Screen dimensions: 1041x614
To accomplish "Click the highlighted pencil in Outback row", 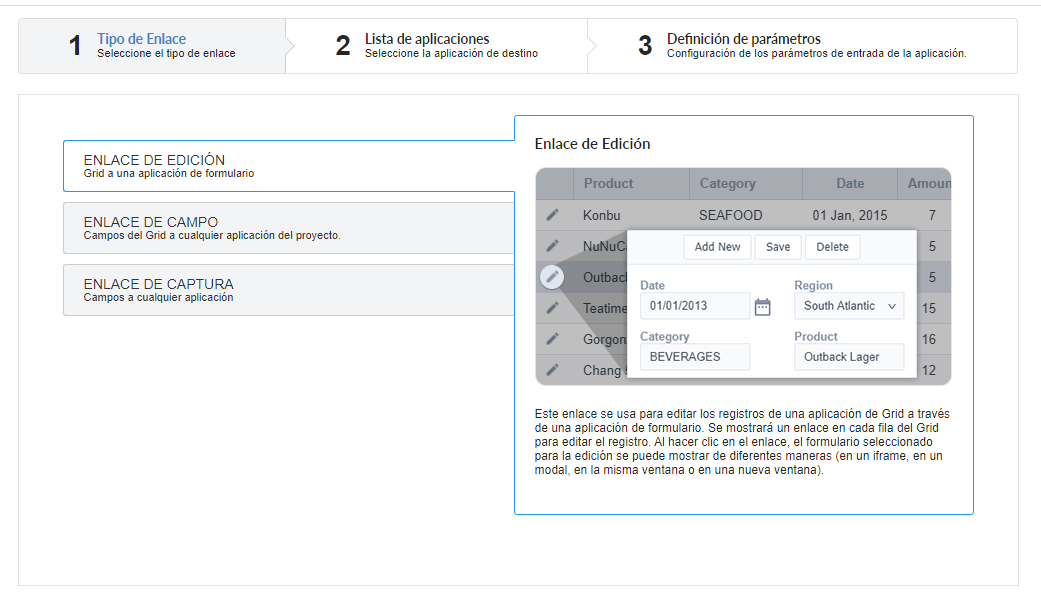I will tap(552, 277).
